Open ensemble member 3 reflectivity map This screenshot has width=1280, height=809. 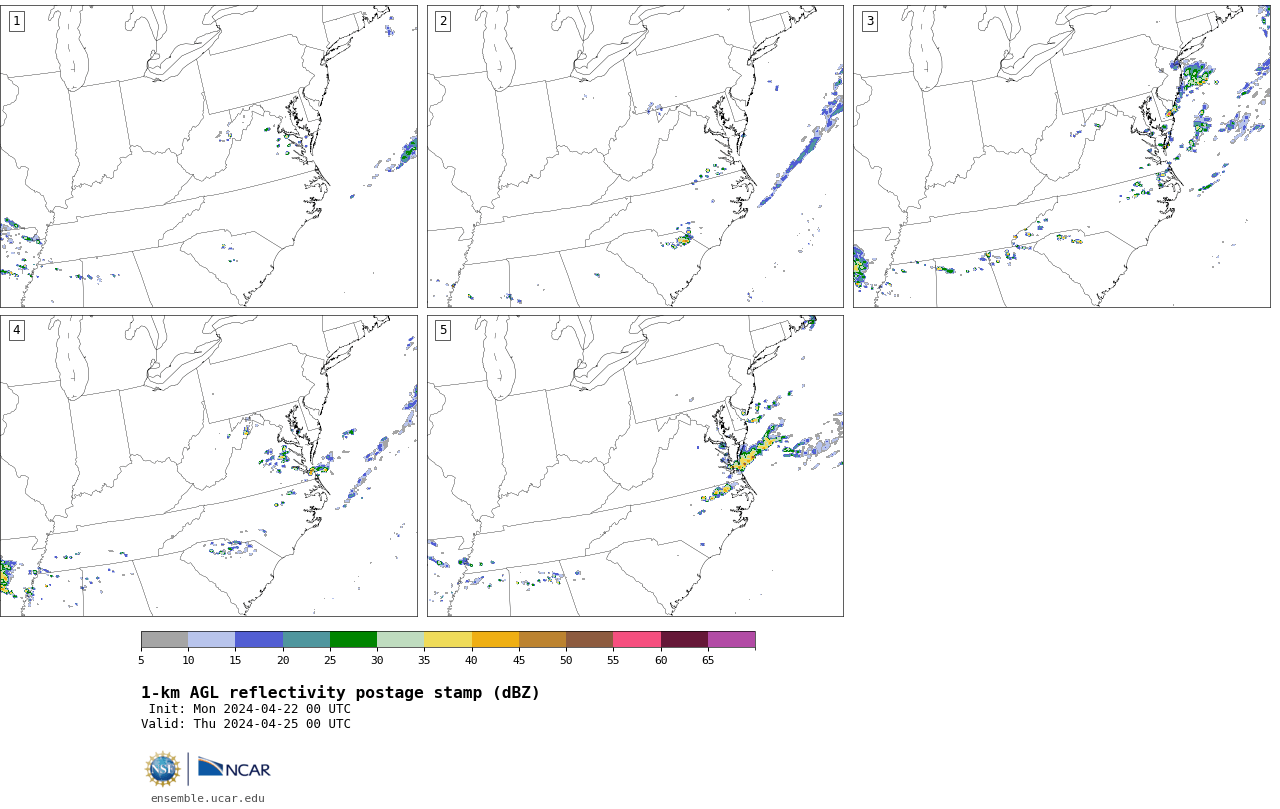(x=1062, y=156)
